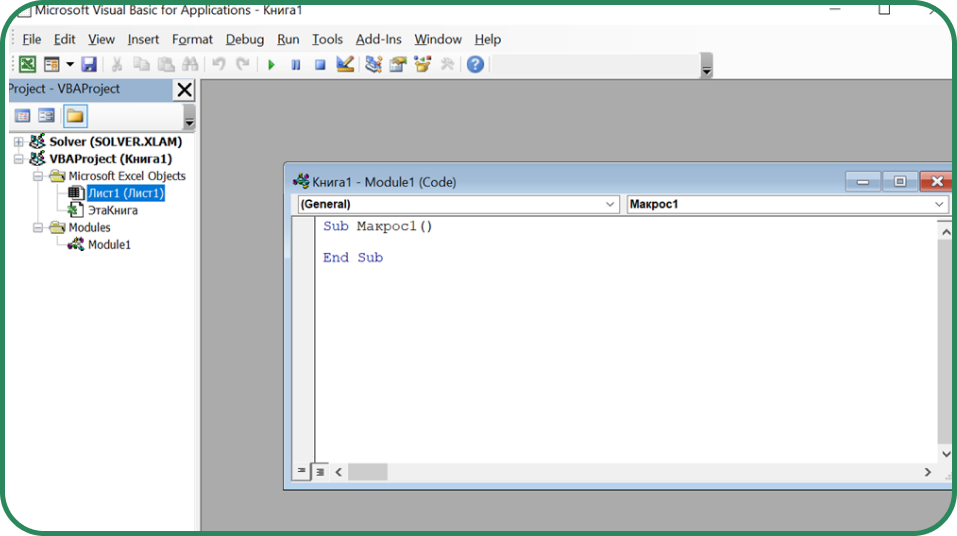This screenshot has height=536, width=957.
Task: Save the workbook with the floppy icon
Action: [x=89, y=64]
